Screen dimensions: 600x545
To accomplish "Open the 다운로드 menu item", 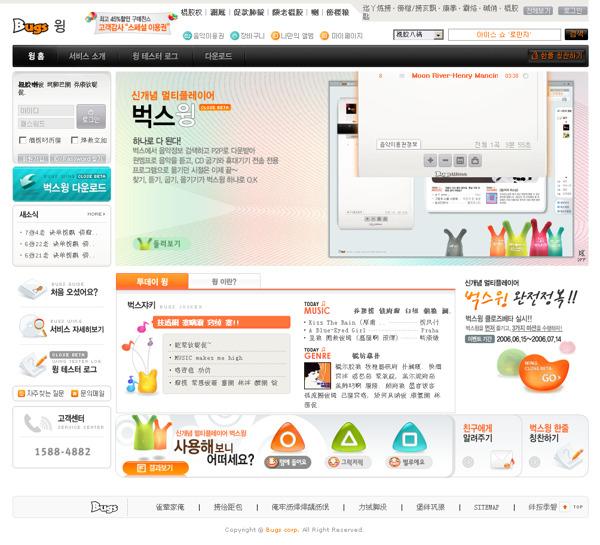I will pos(218,56).
